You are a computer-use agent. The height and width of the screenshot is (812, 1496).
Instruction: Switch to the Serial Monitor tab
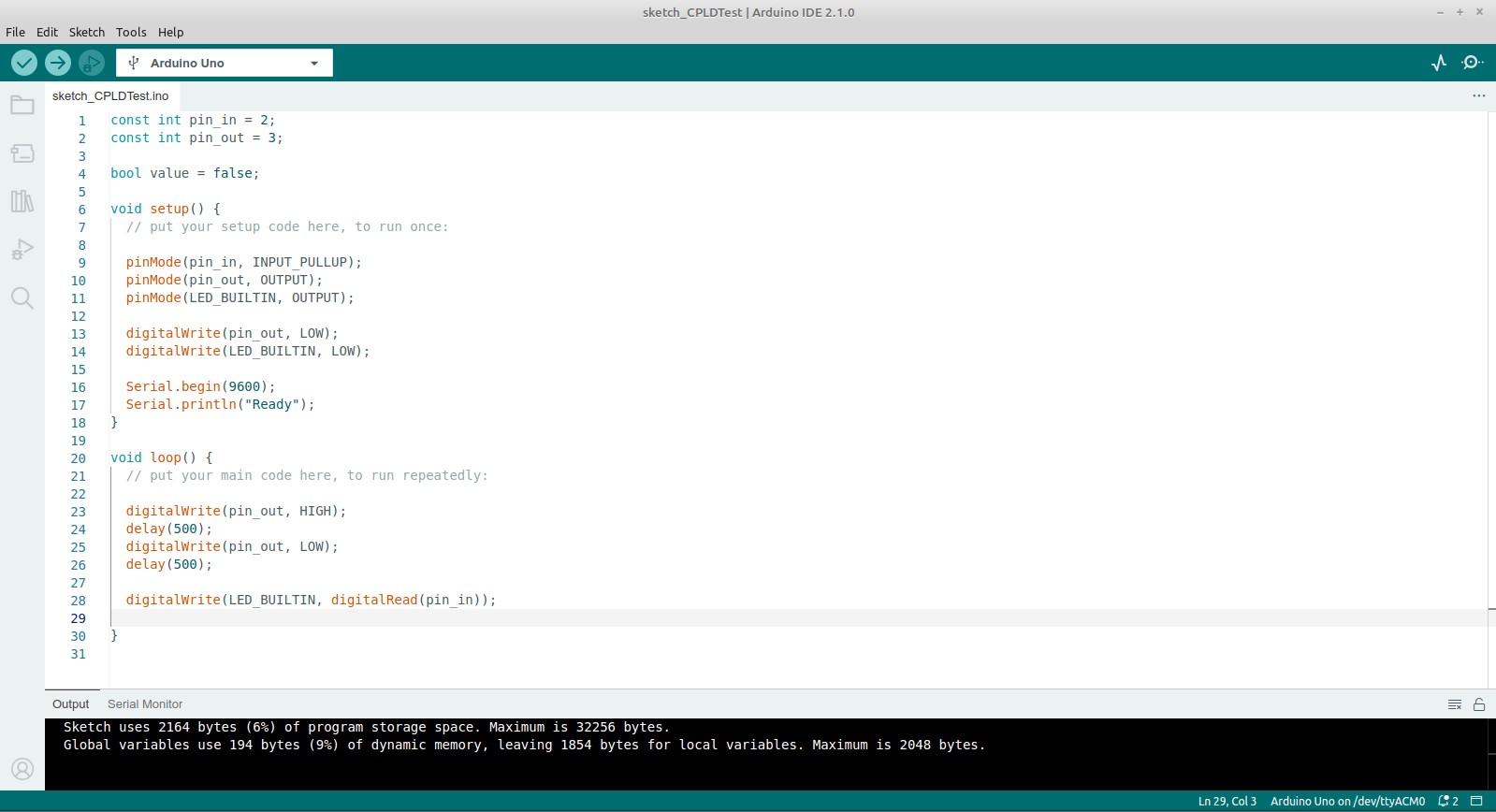[145, 704]
